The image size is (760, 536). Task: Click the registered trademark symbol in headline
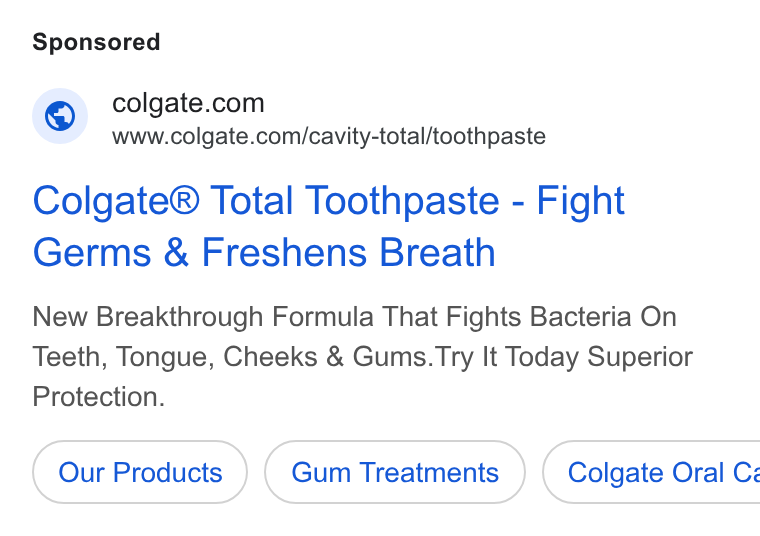[x=185, y=199]
